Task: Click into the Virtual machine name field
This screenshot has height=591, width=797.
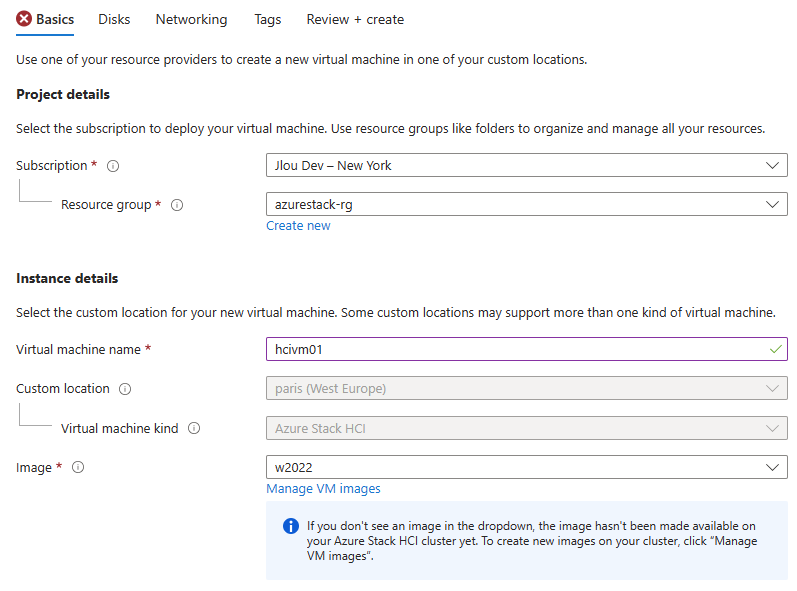Action: click(x=527, y=350)
